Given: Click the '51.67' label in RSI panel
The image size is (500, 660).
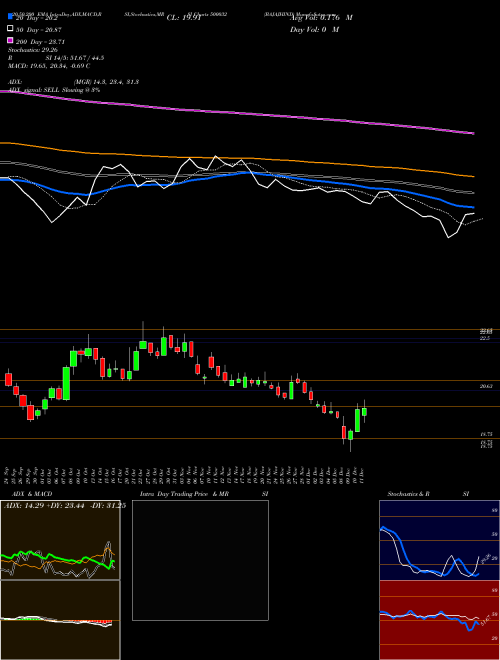Looking at the screenshot, I should tap(485, 620).
